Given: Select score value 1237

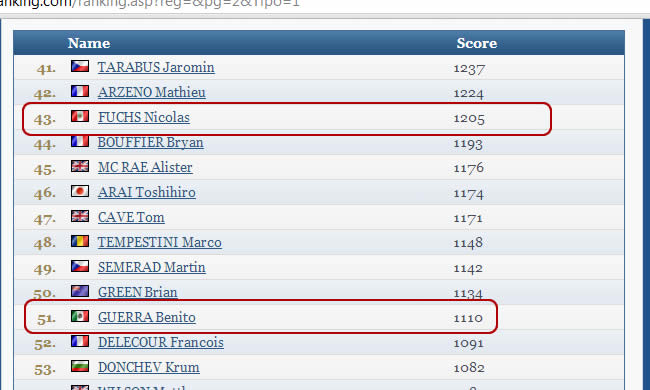Looking at the screenshot, I should (x=469, y=68).
